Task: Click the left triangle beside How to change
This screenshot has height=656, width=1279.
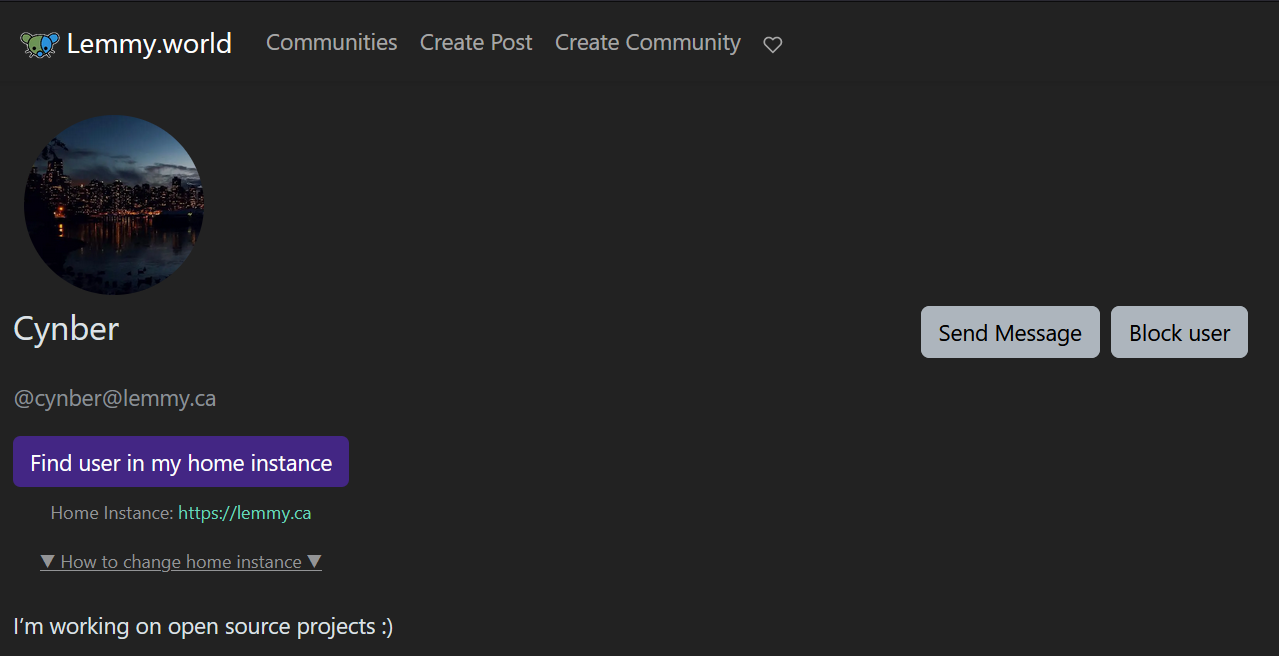Action: tap(47, 562)
